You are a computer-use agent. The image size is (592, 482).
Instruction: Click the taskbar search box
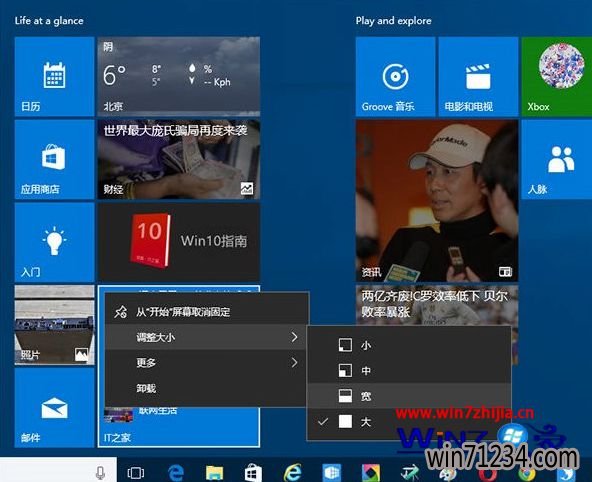click(58, 470)
